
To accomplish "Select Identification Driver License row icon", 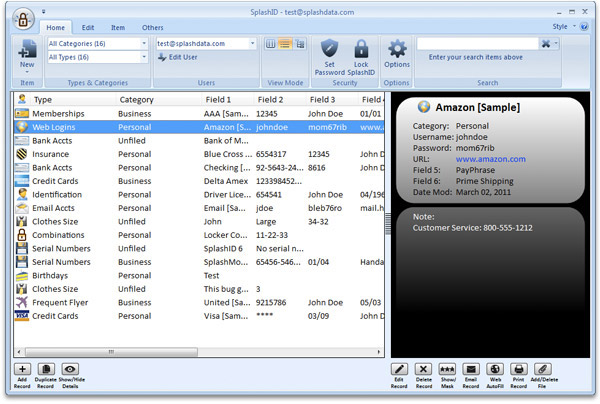I will pyautogui.click(x=22, y=194).
